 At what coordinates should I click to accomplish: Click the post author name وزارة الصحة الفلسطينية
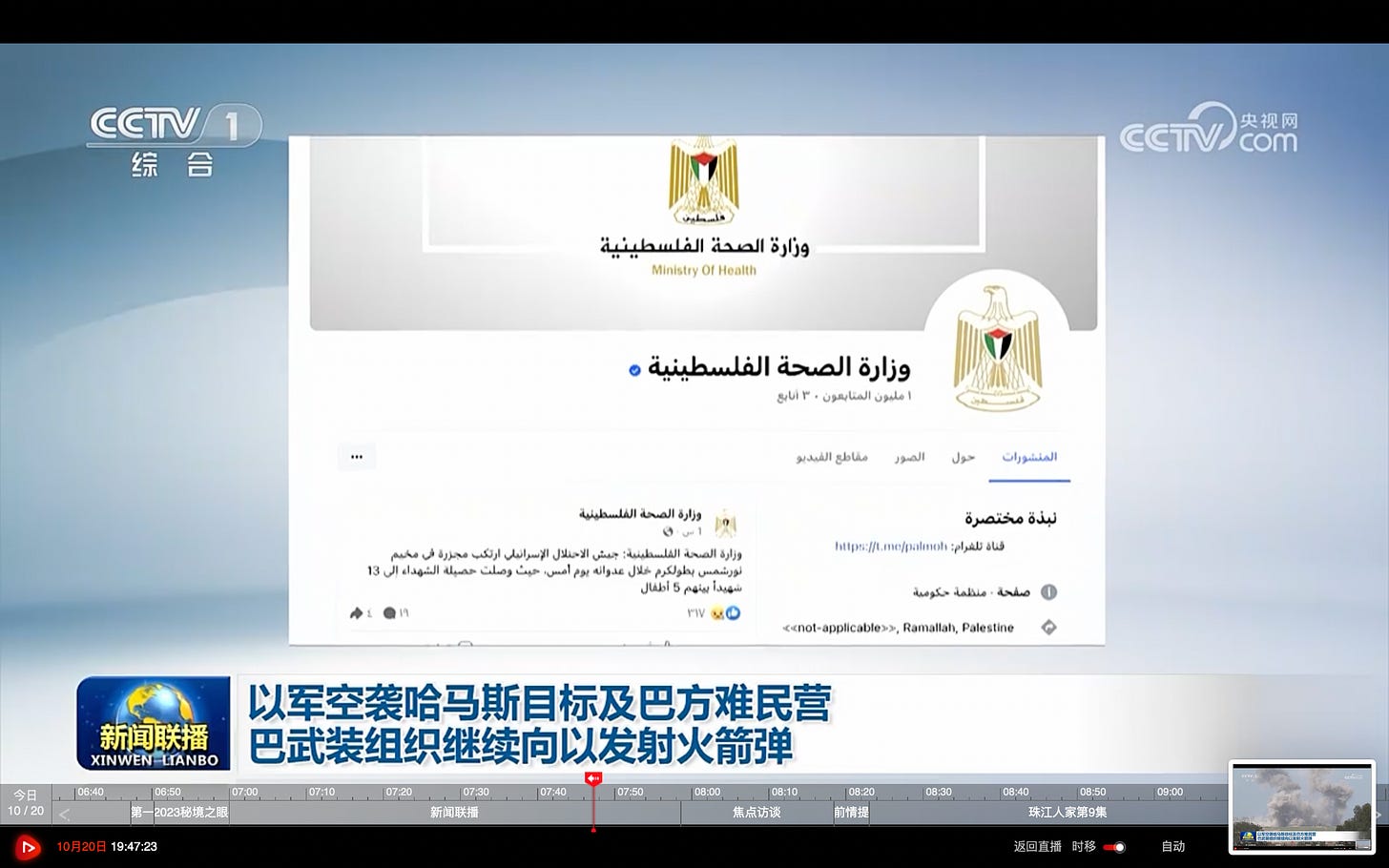coord(640,513)
